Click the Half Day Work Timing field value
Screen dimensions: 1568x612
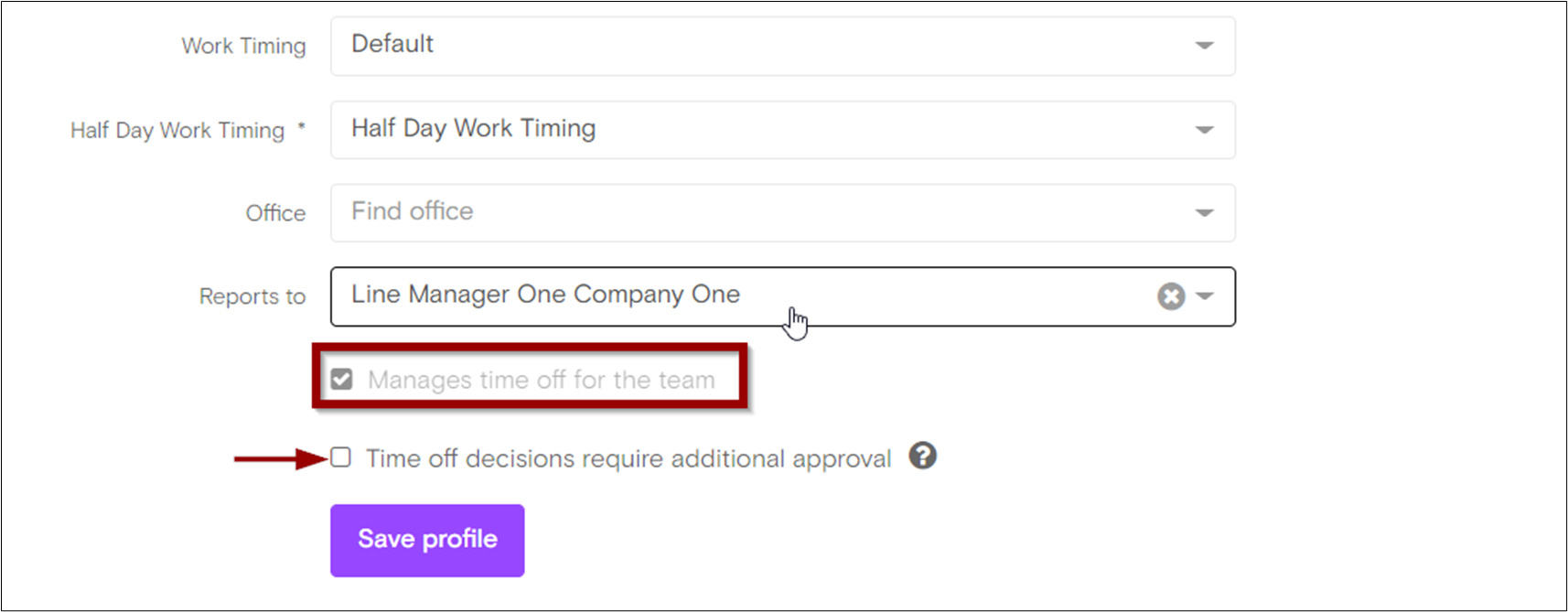coord(473,129)
